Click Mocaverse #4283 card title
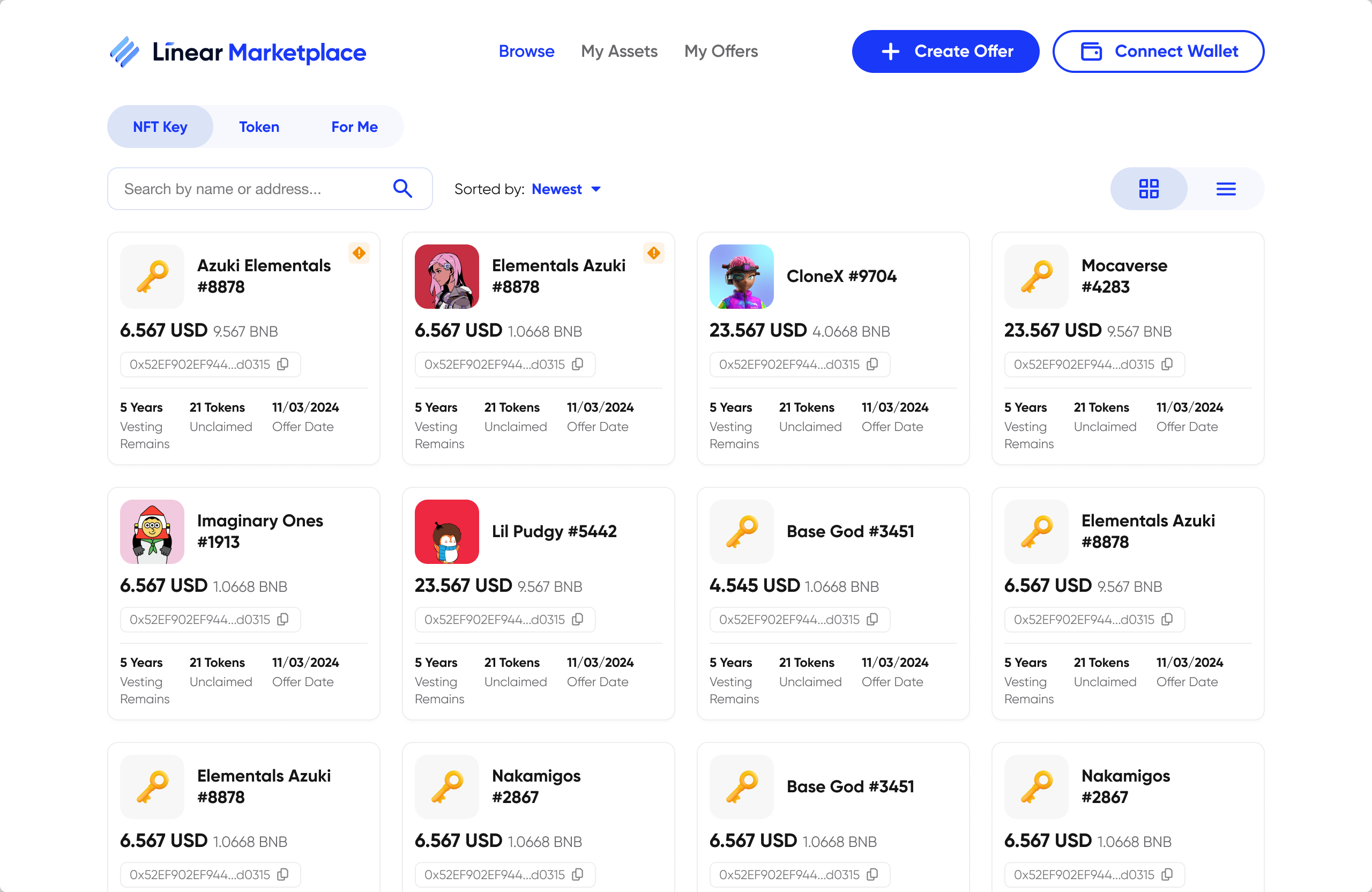Image resolution: width=1372 pixels, height=892 pixels. (1124, 276)
